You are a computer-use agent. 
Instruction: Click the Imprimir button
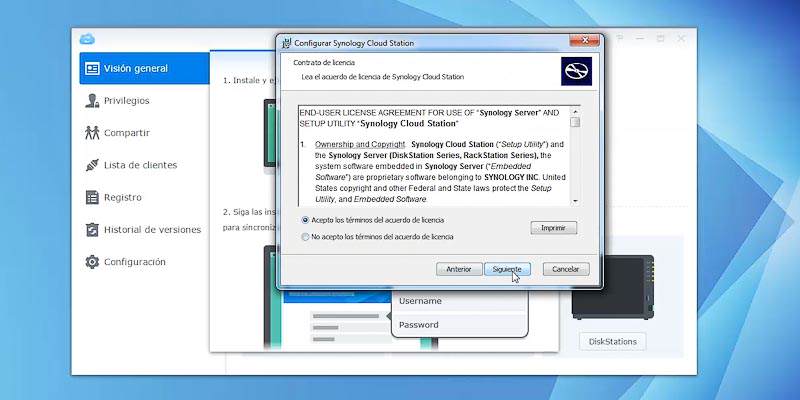(x=554, y=228)
